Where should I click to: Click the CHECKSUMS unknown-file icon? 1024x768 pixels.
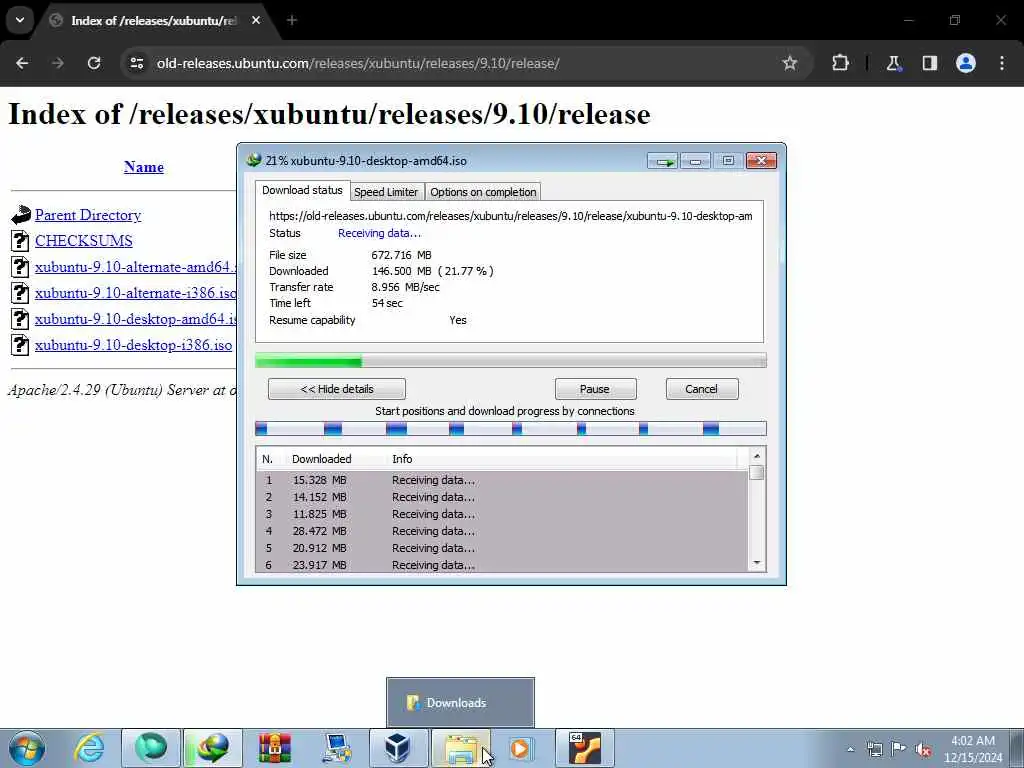20,241
